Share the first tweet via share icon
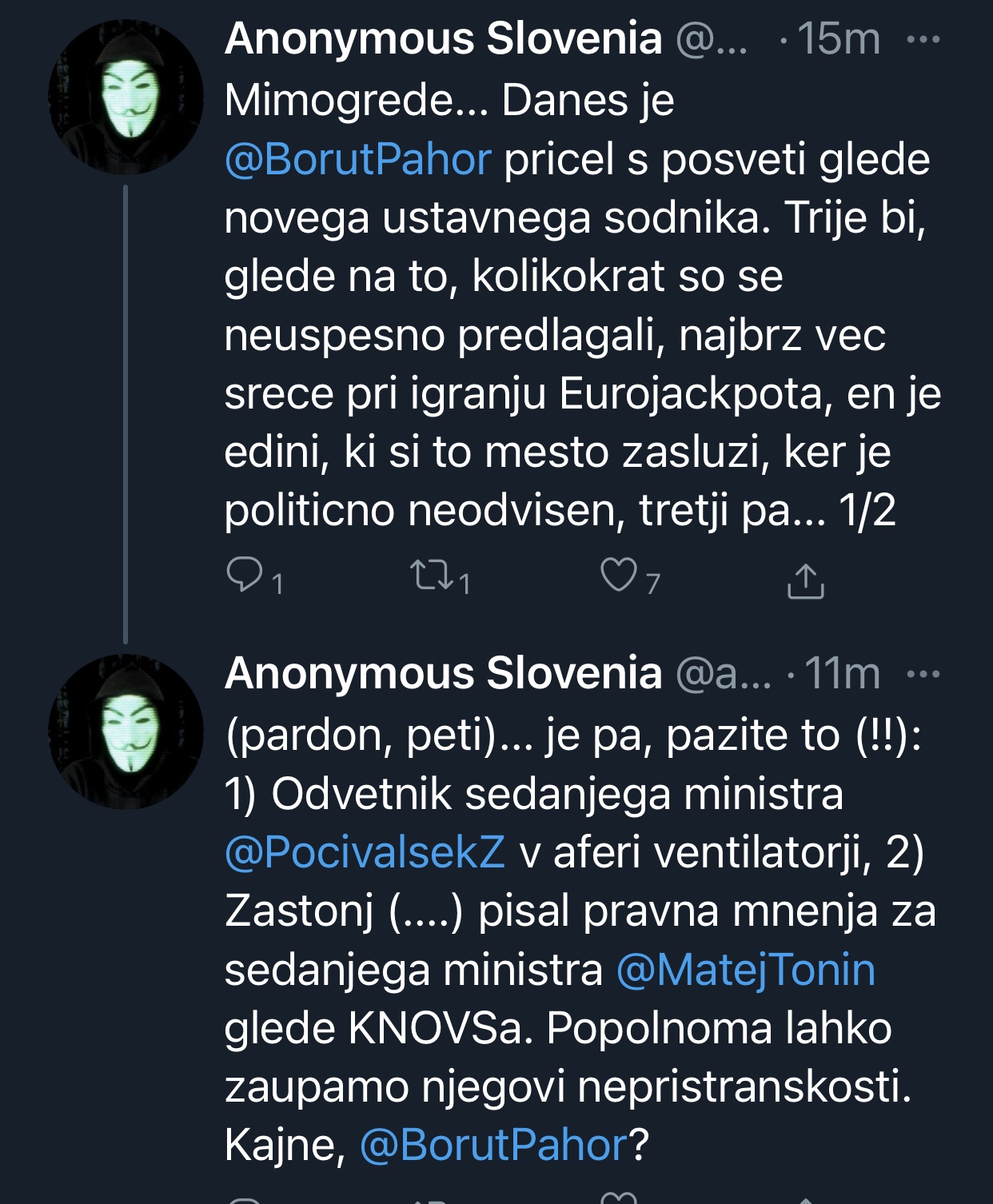Image resolution: width=993 pixels, height=1204 pixels. 805,580
